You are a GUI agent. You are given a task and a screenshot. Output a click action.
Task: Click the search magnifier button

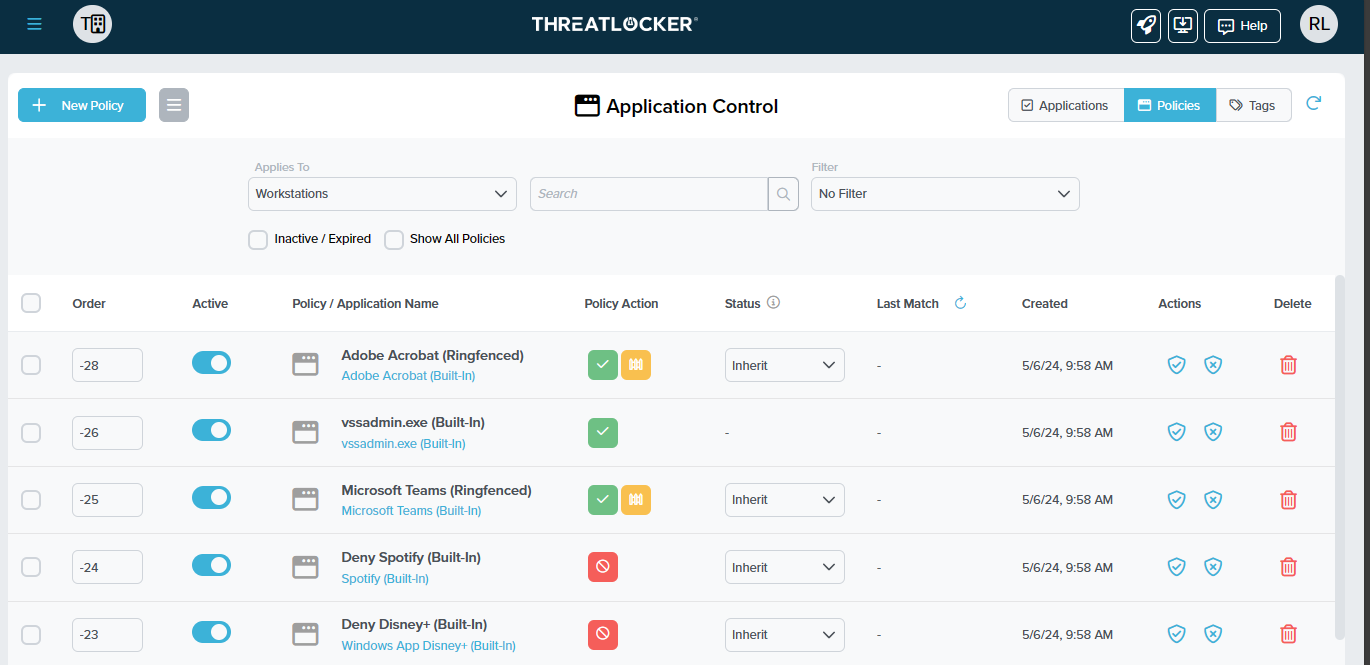pos(783,194)
